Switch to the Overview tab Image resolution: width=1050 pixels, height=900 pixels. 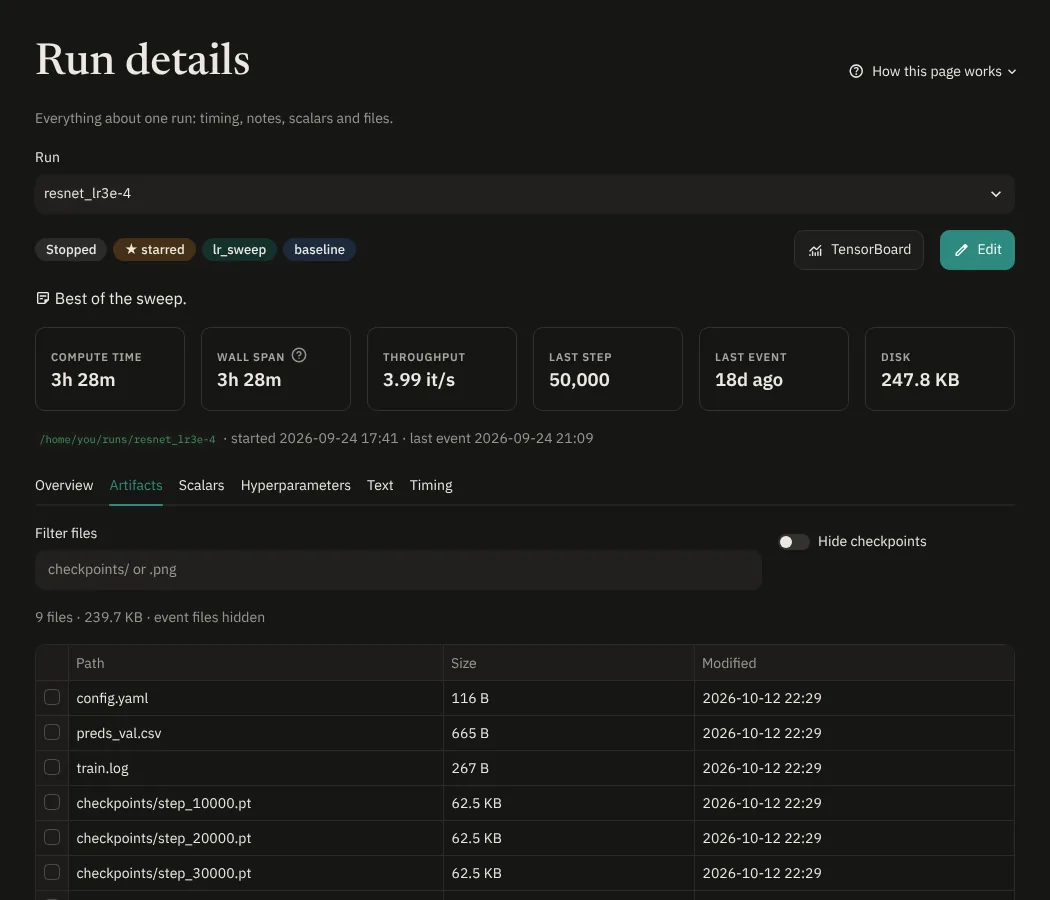64,485
